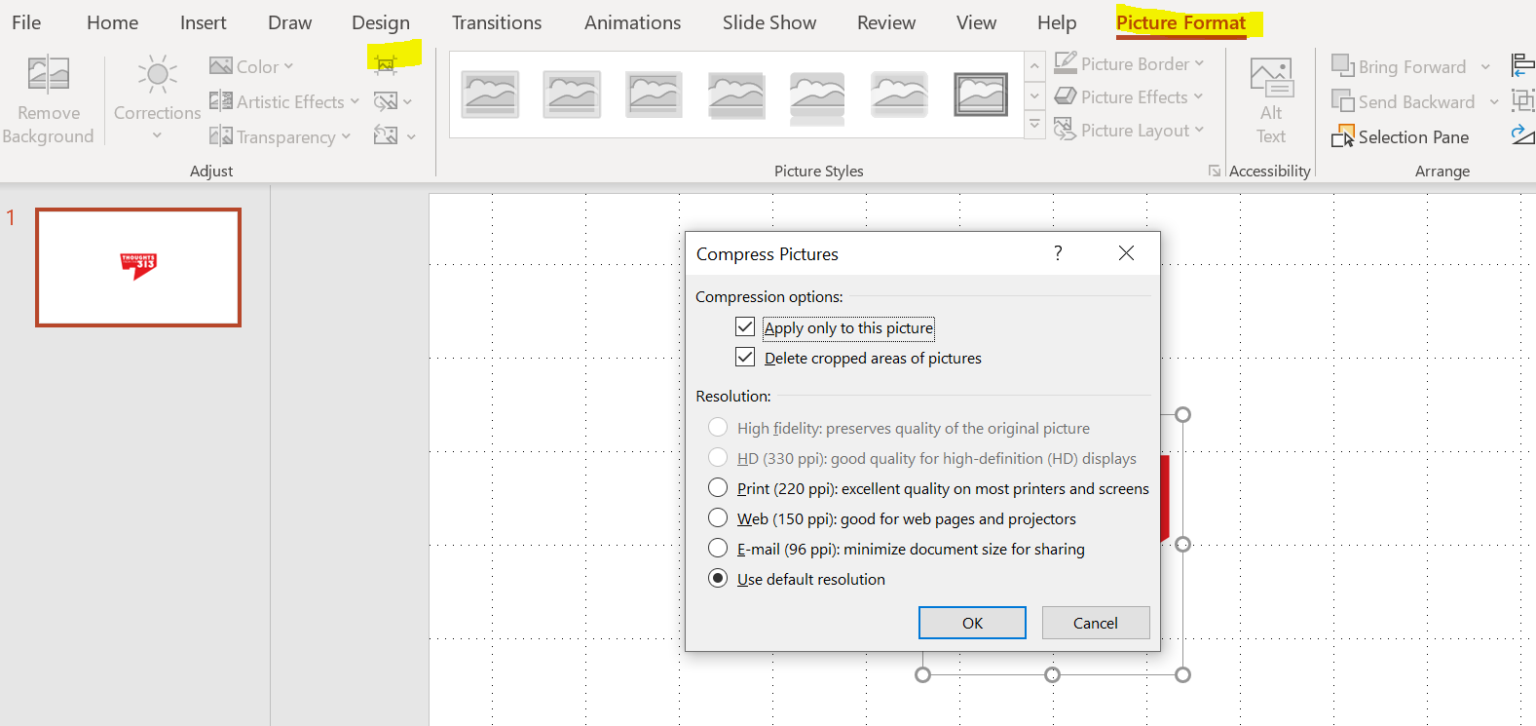Apply the second picture style thumbnail
This screenshot has width=1536, height=726.
click(572, 95)
